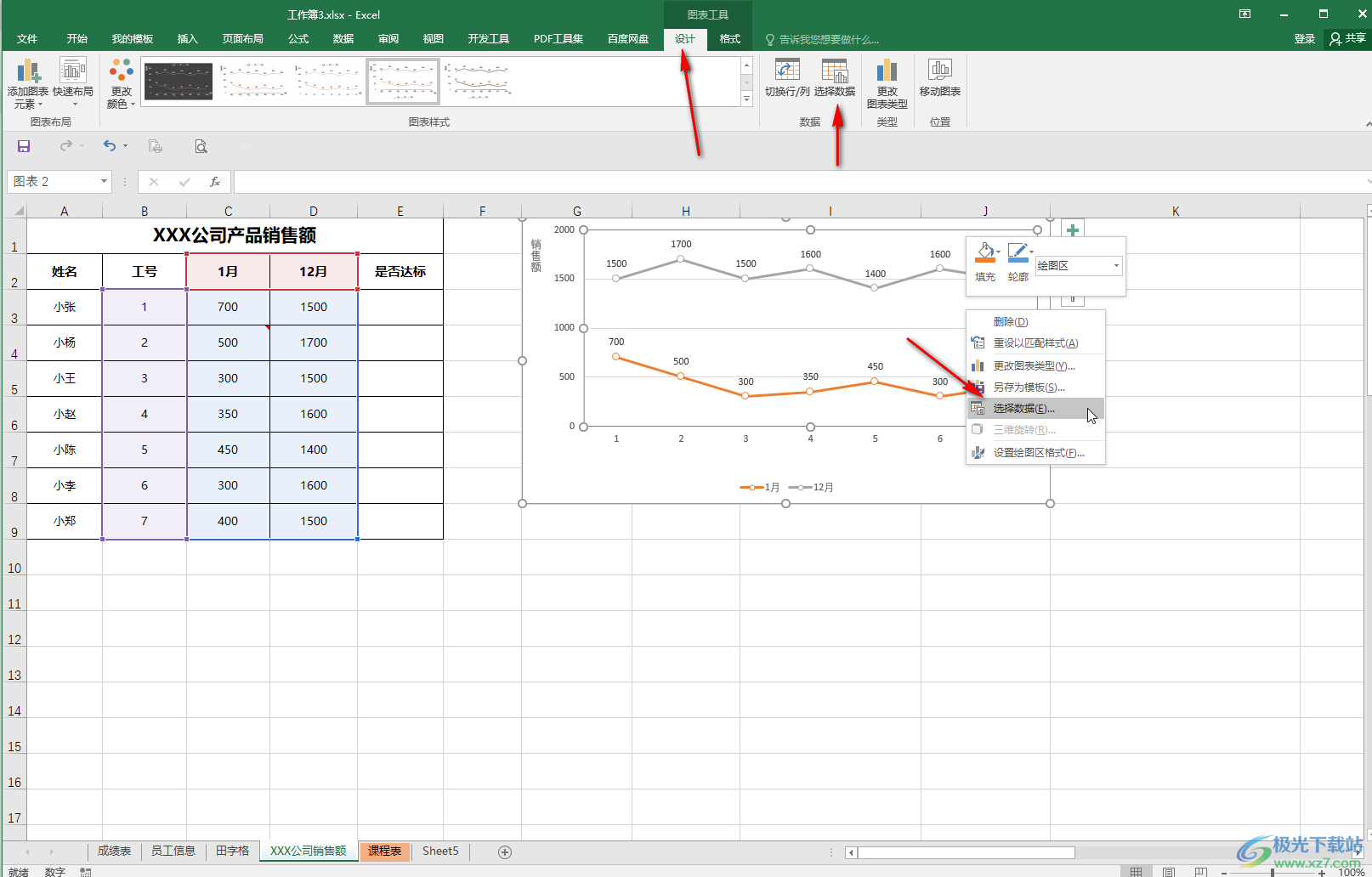Image resolution: width=1372 pixels, height=877 pixels.
Task: Click the Outline (轮廓) pen icon
Action: pos(1018,252)
